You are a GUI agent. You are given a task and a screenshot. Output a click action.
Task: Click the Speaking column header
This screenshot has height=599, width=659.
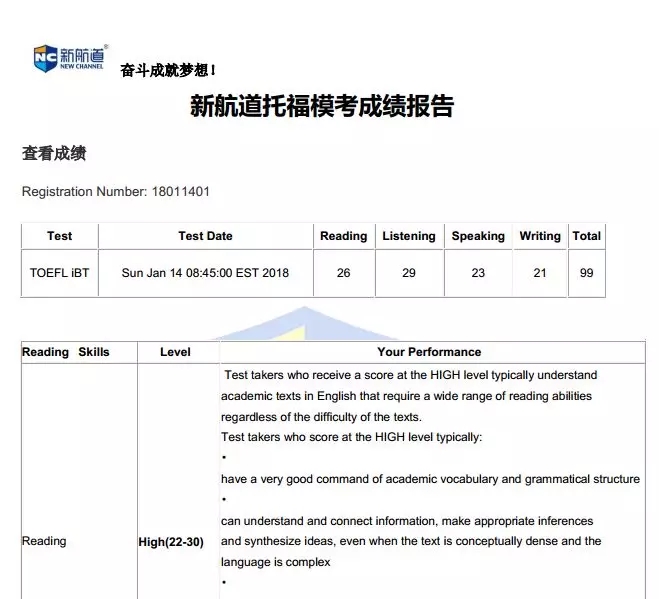pos(478,236)
